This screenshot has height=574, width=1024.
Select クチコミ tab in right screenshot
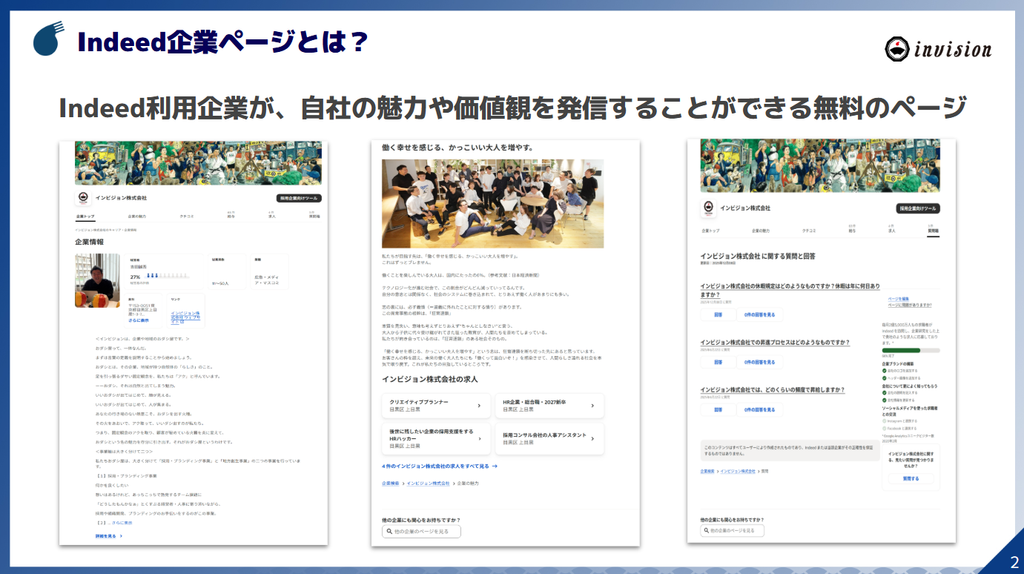809,231
